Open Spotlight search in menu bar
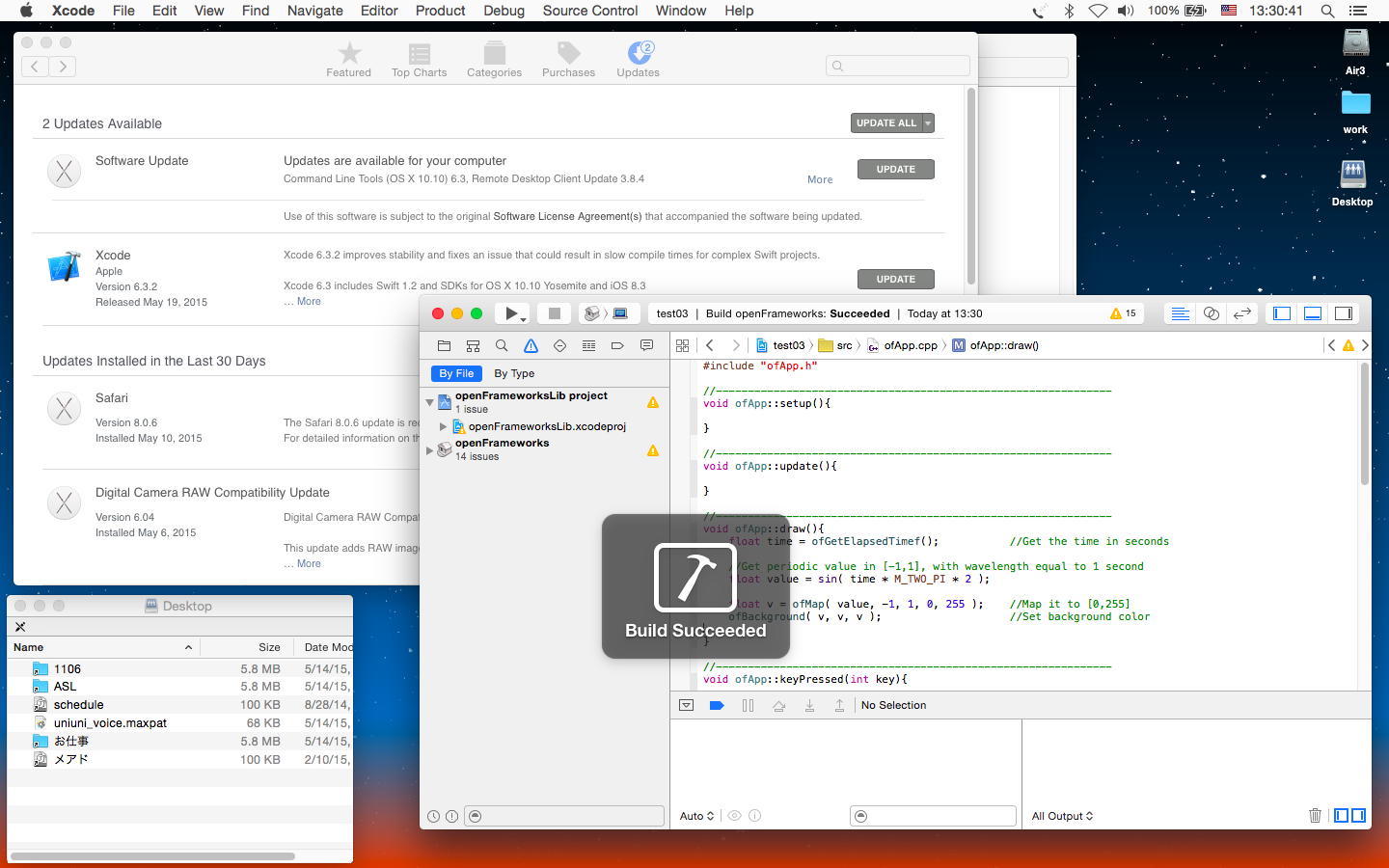The image size is (1389, 868). tap(1327, 11)
